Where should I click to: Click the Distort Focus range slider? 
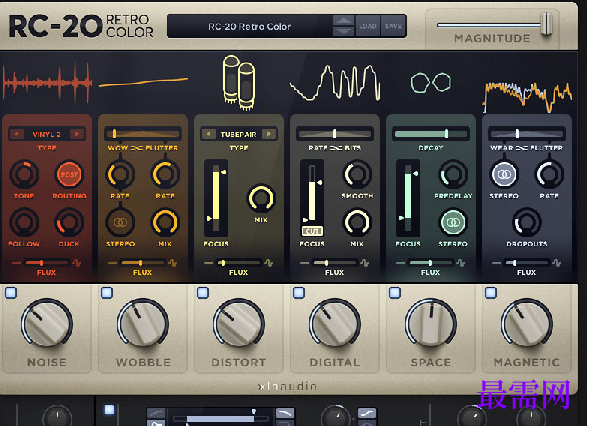pyautogui.click(x=216, y=198)
